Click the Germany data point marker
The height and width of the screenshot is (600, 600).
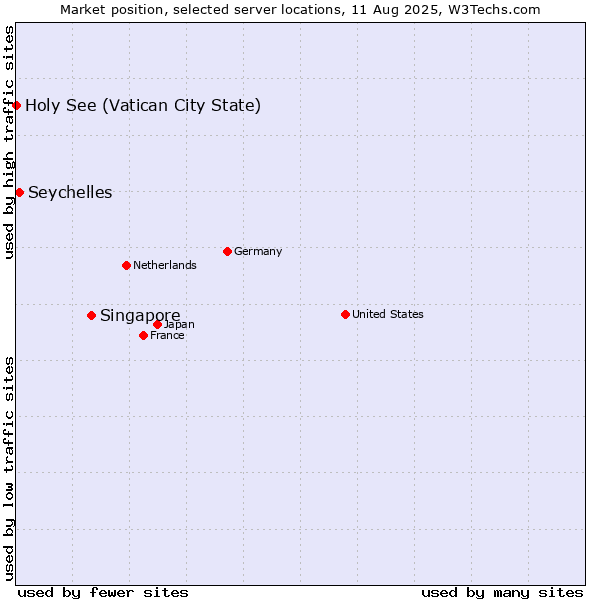coord(227,251)
